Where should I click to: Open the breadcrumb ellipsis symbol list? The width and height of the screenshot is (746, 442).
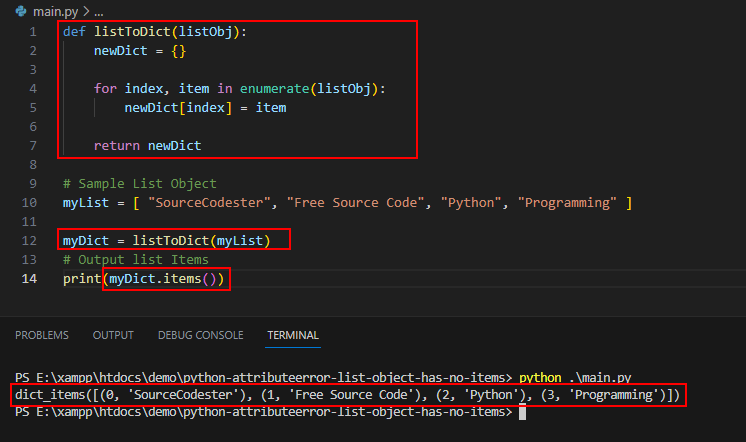pos(98,12)
